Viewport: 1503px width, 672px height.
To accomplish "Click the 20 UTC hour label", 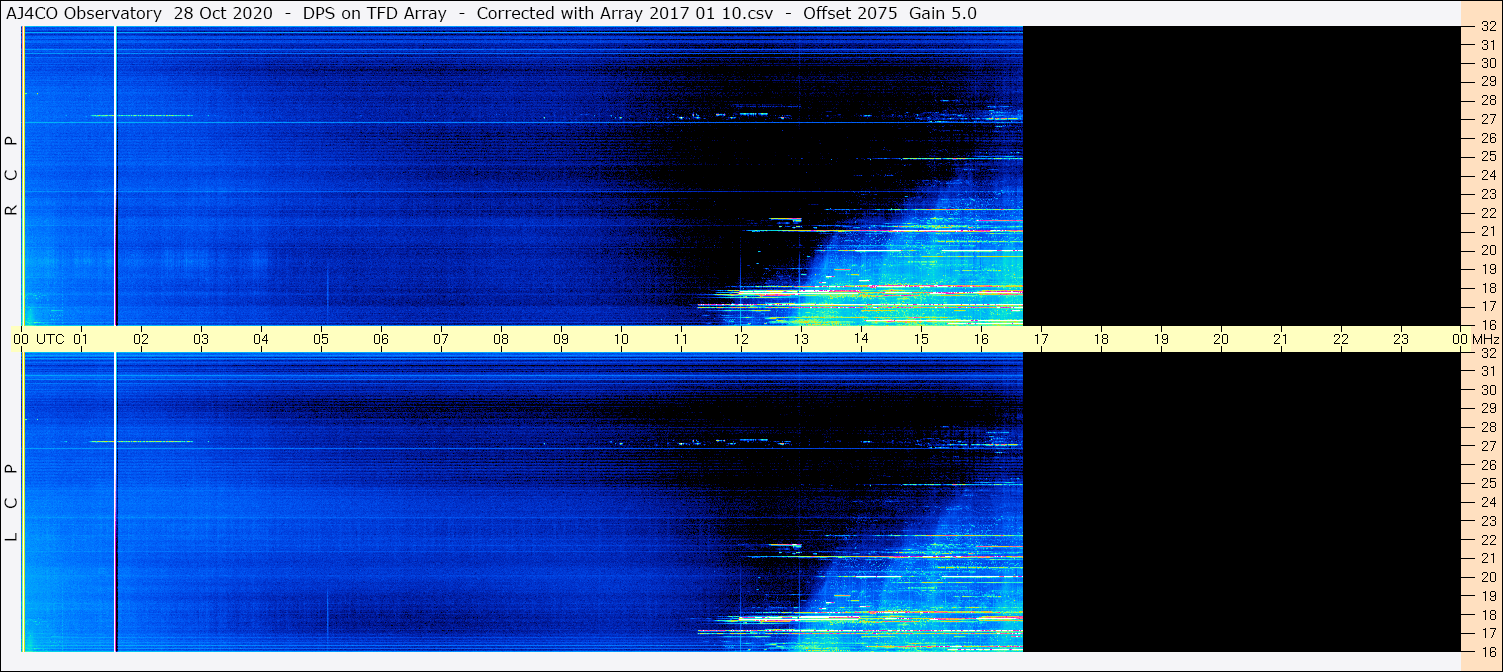I will [x=1221, y=339].
